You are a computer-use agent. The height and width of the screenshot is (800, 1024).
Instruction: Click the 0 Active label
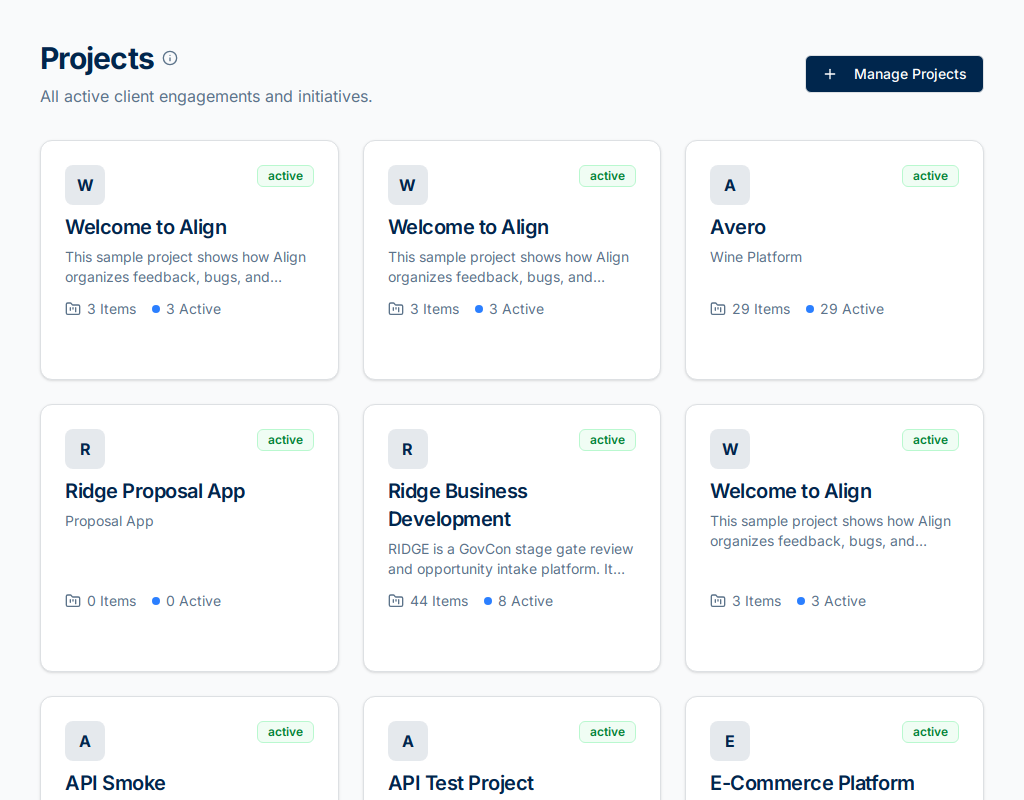coord(193,601)
